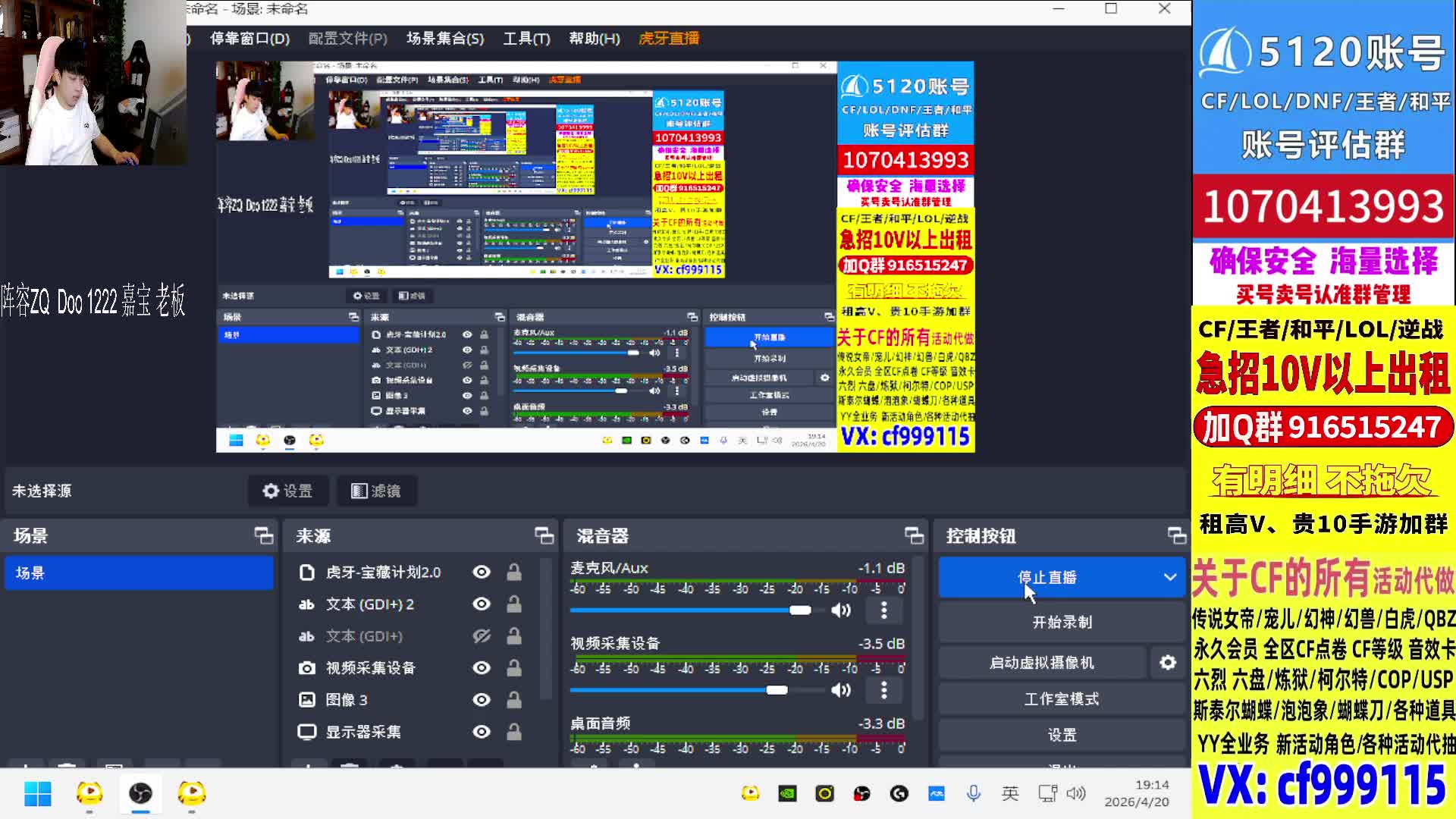The height and width of the screenshot is (819, 1456).
Task: Toggle visibility of 显示器采集 source
Action: 482,732
